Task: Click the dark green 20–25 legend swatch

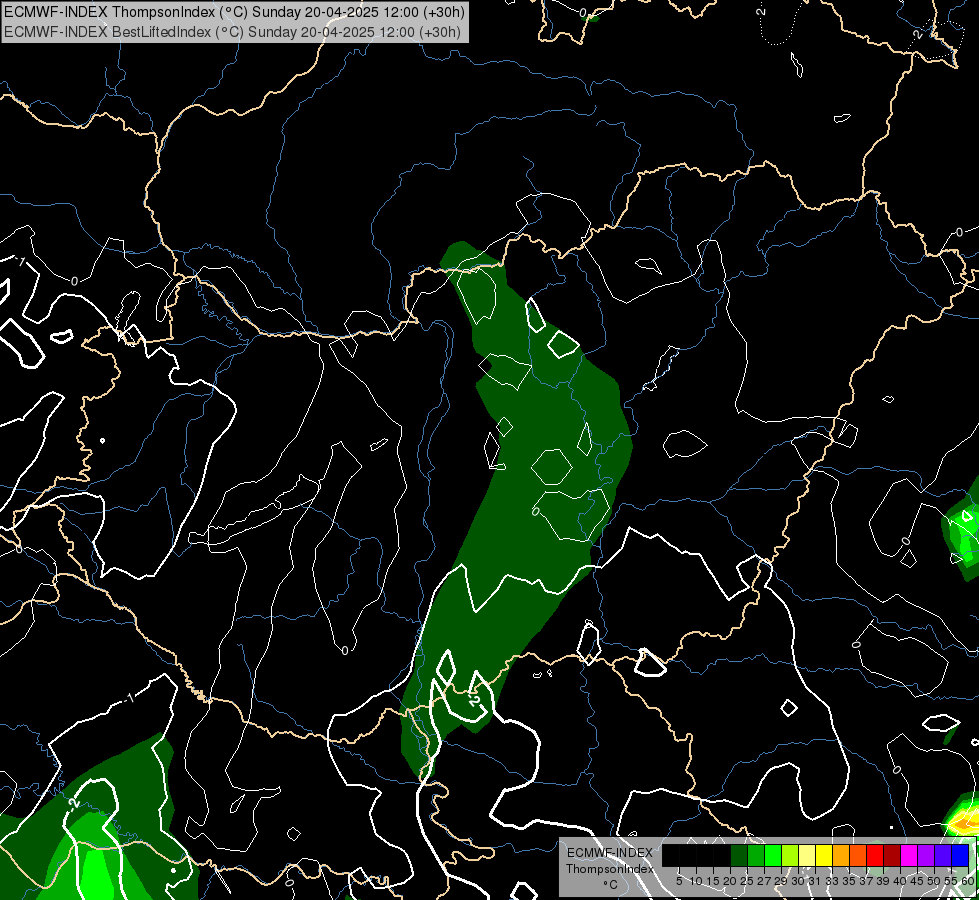Action: pos(739,855)
